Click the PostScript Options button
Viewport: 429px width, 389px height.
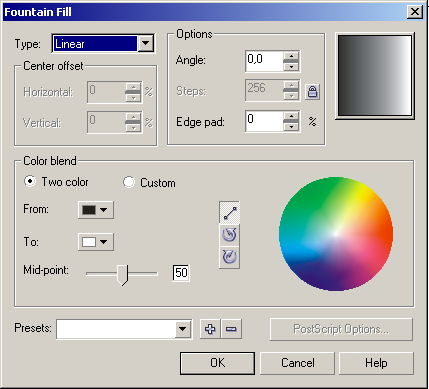tap(341, 329)
